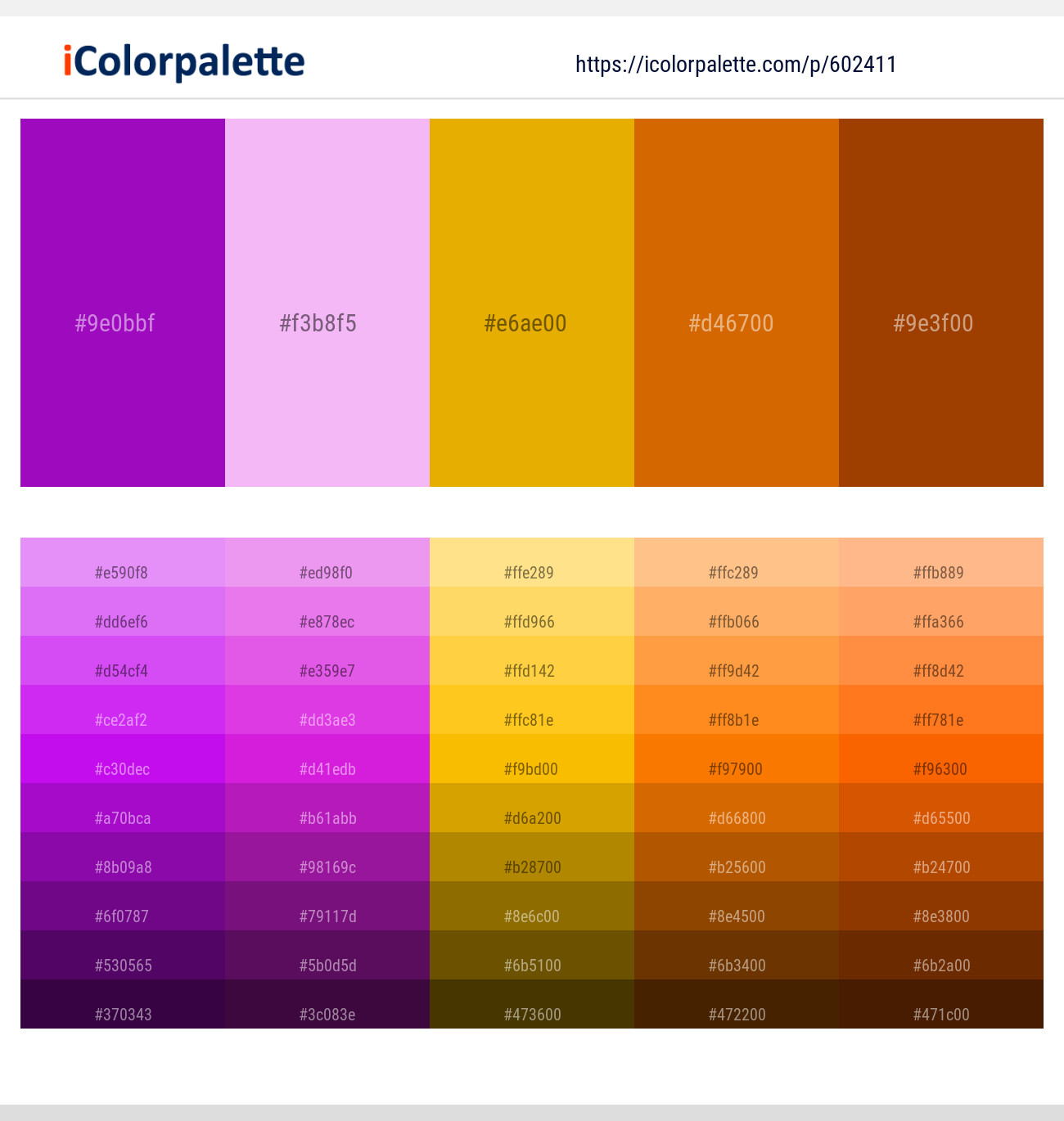The image size is (1064, 1121).
Task: Click the iColorpalette logo
Action: (184, 62)
